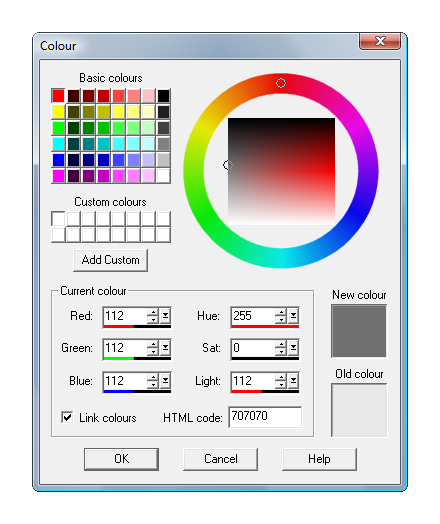Increase Green value with spinner up arrow
The height and width of the screenshot is (524, 440).
coord(153,345)
